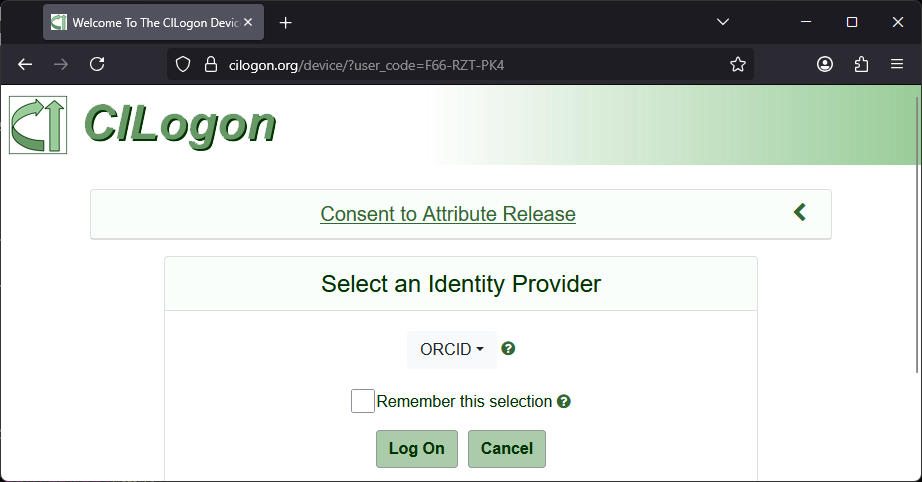Show help for Remember this selection
The width and height of the screenshot is (922, 482).
(x=564, y=401)
